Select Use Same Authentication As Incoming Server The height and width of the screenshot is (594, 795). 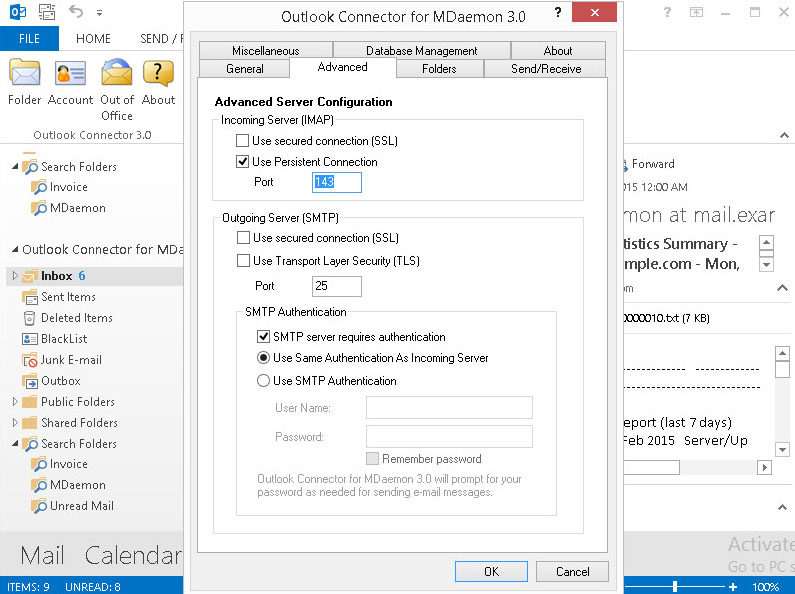pos(263,358)
